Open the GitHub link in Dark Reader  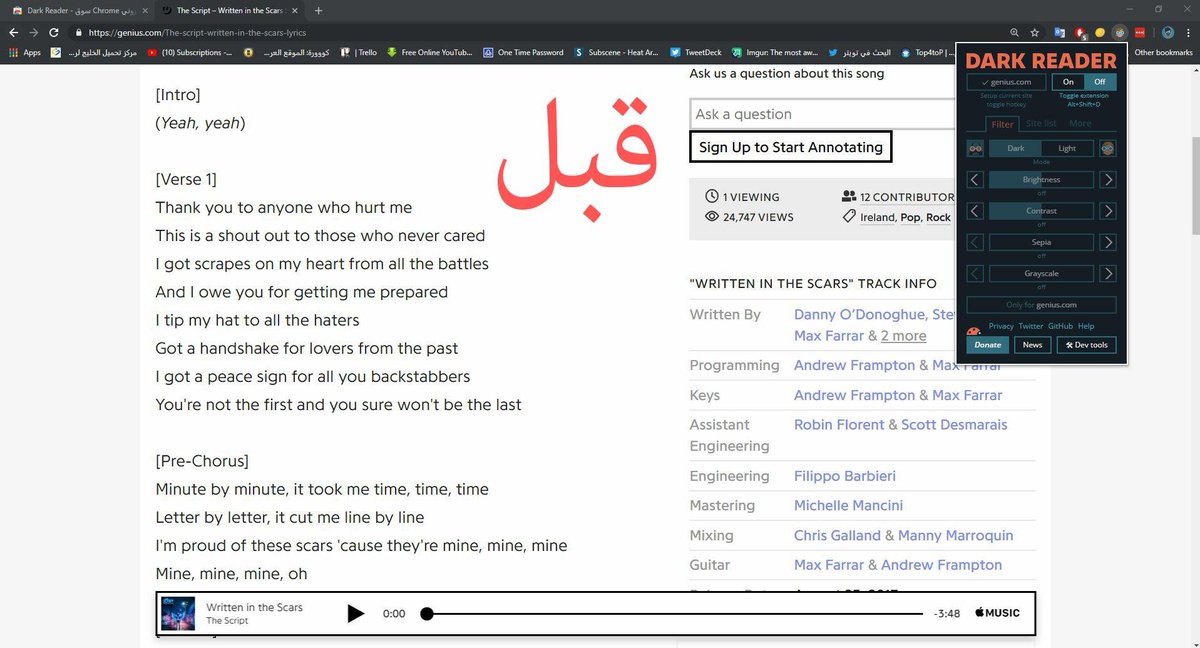click(x=1060, y=326)
